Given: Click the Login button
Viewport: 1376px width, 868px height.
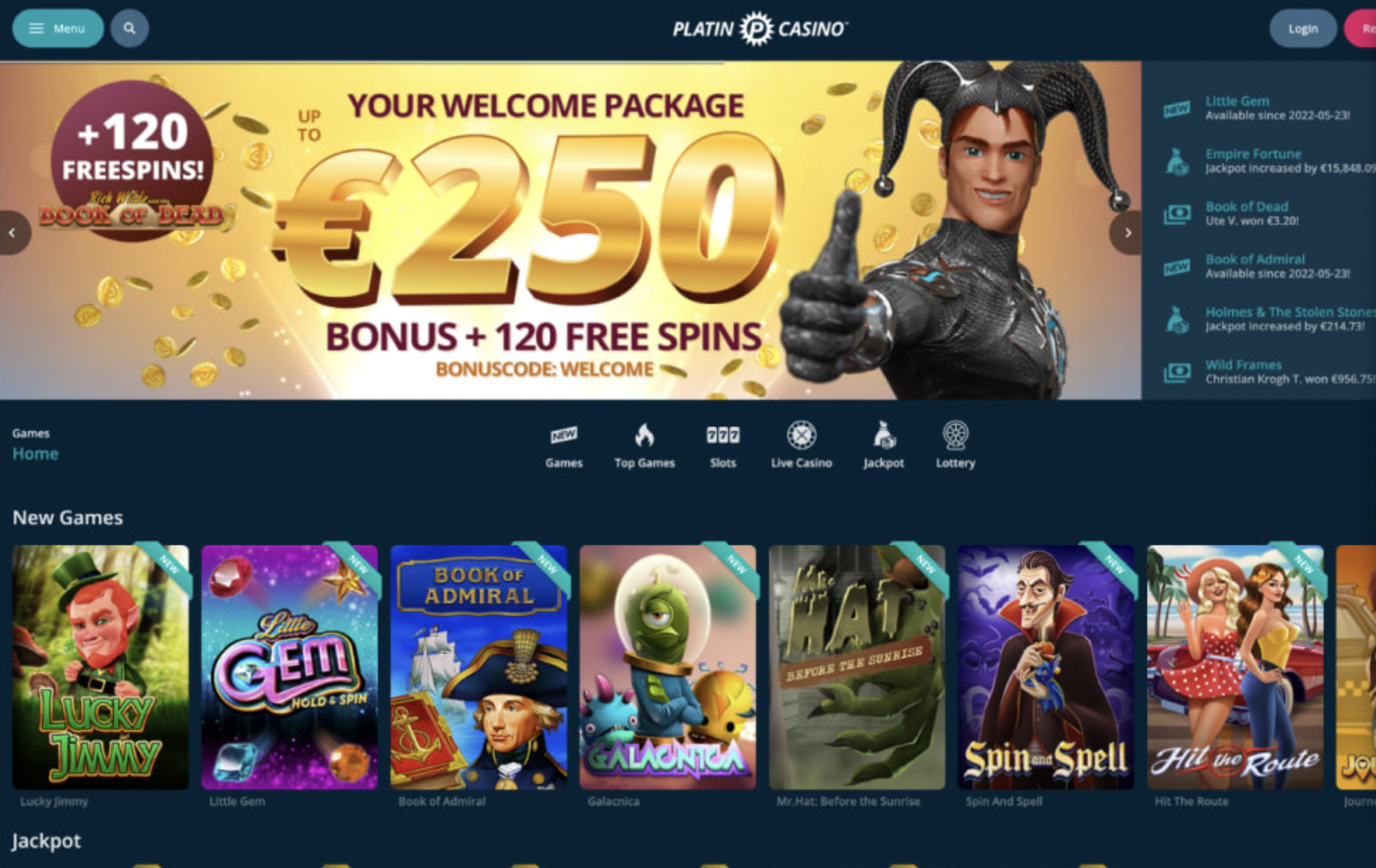Looking at the screenshot, I should tap(1303, 28).
